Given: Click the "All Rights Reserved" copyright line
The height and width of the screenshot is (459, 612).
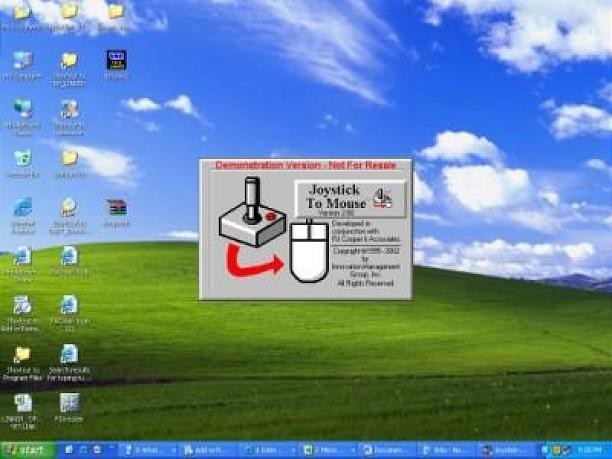Looking at the screenshot, I should [x=365, y=283].
